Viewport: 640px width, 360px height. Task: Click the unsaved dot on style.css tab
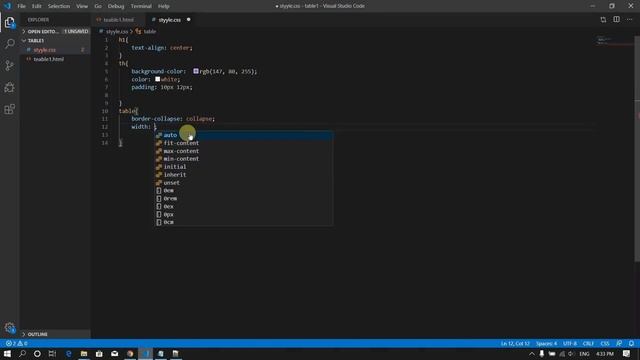click(189, 20)
